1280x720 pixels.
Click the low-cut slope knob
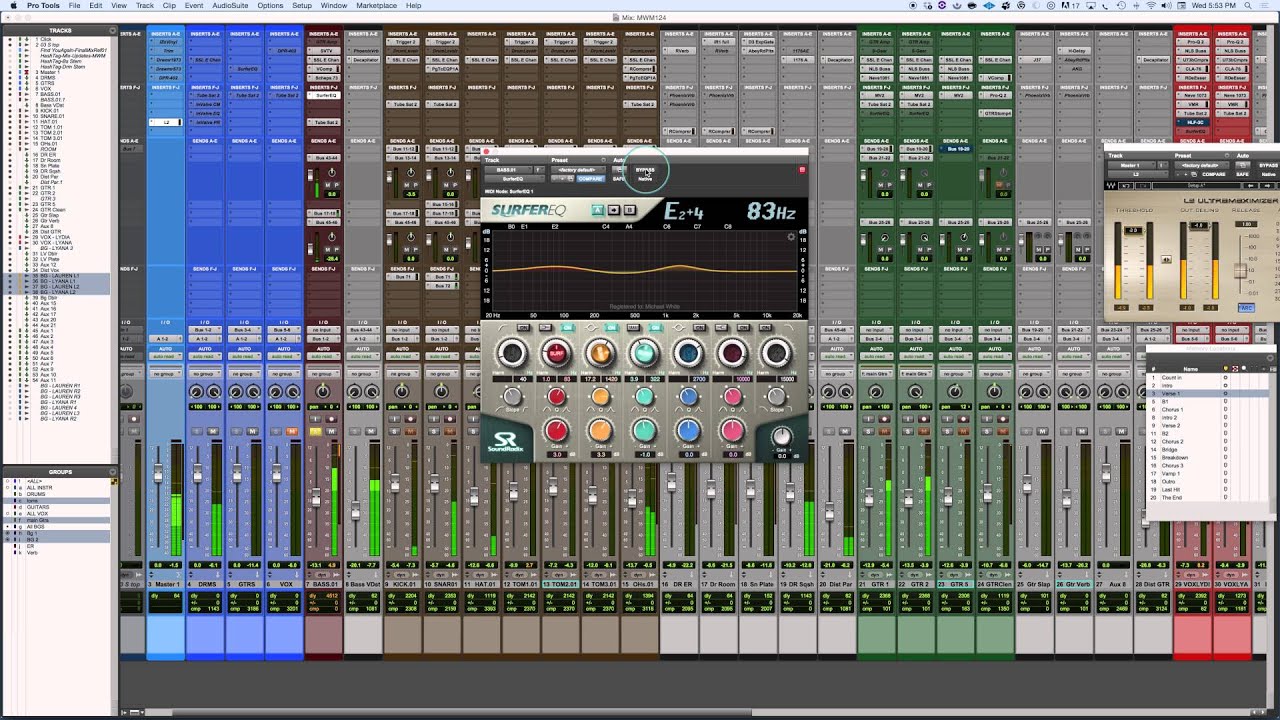pyautogui.click(x=512, y=398)
